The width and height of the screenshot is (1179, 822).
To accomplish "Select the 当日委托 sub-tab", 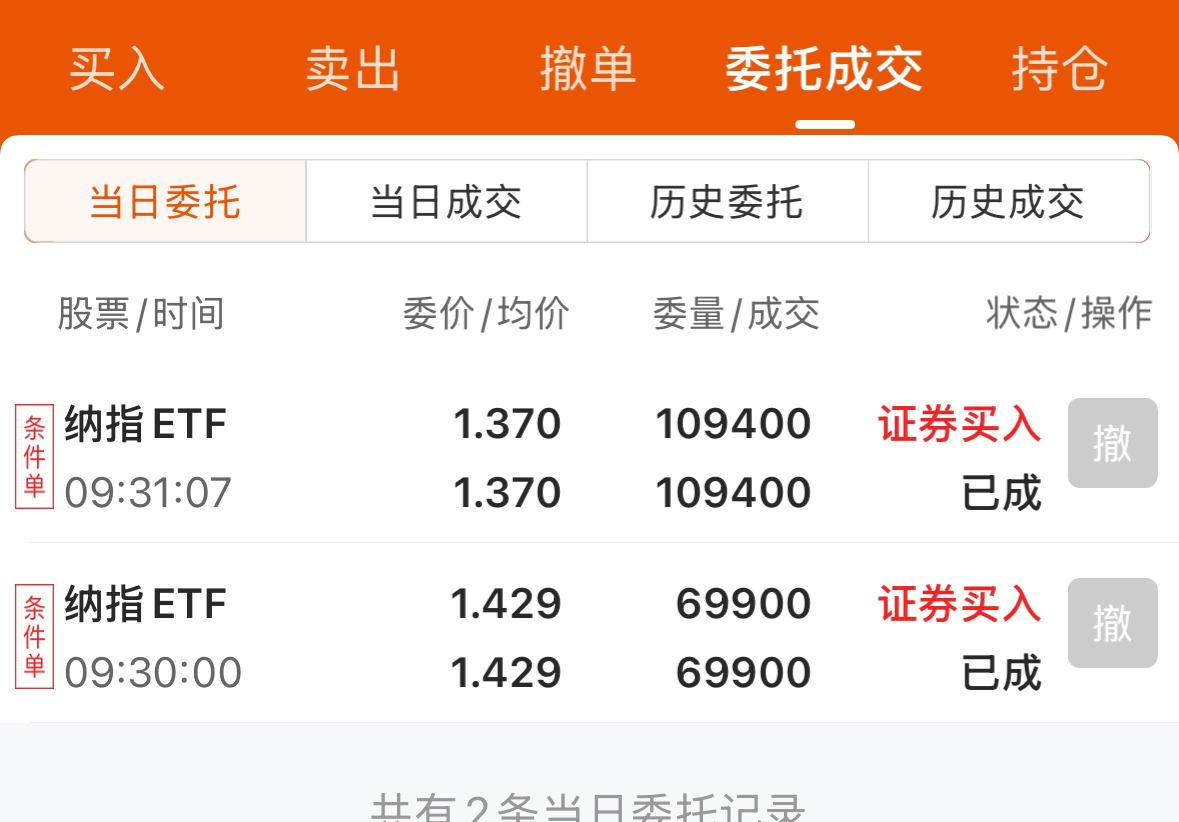I will (x=165, y=202).
